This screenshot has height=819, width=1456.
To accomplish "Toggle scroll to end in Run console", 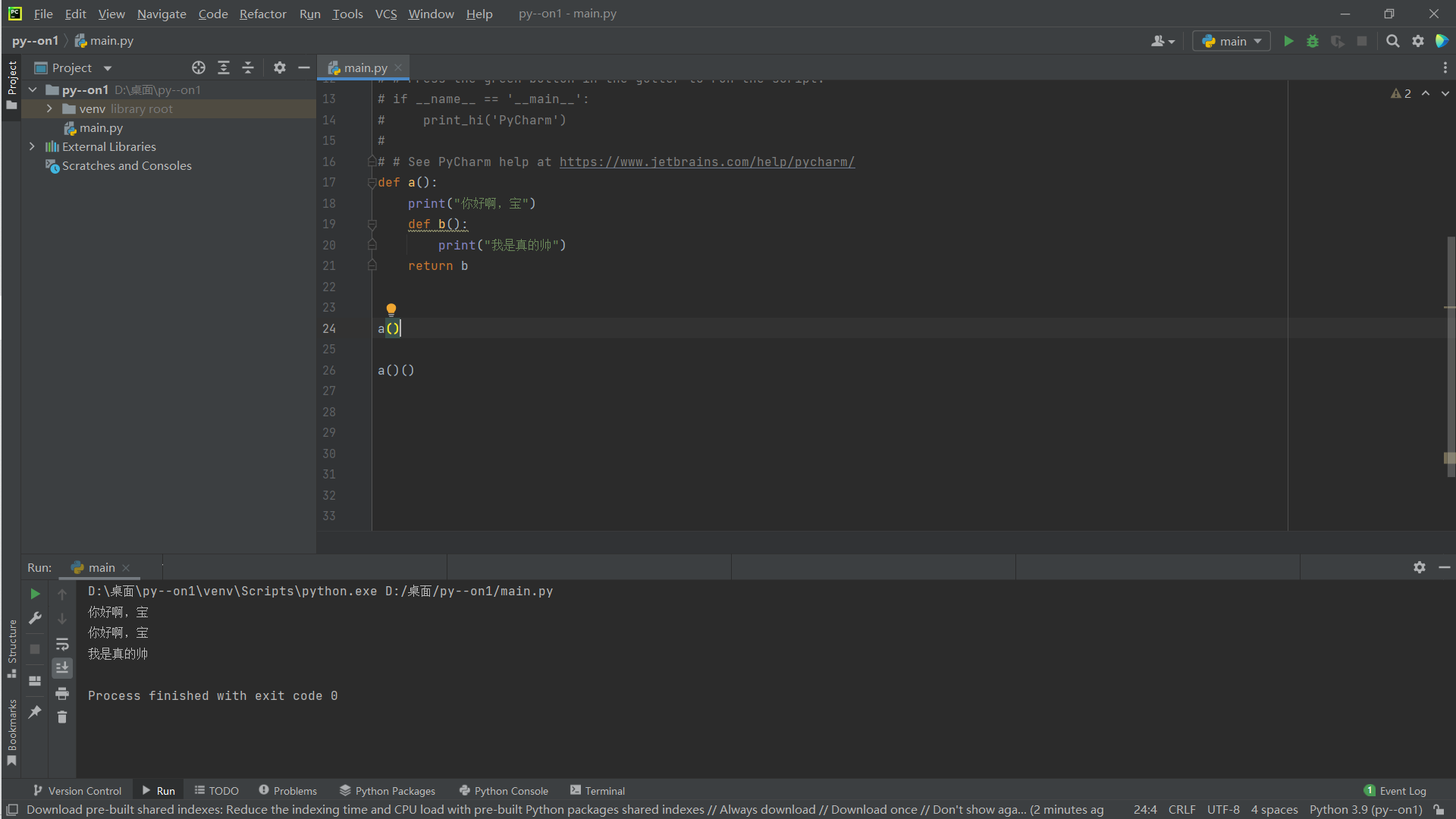I will point(62,668).
